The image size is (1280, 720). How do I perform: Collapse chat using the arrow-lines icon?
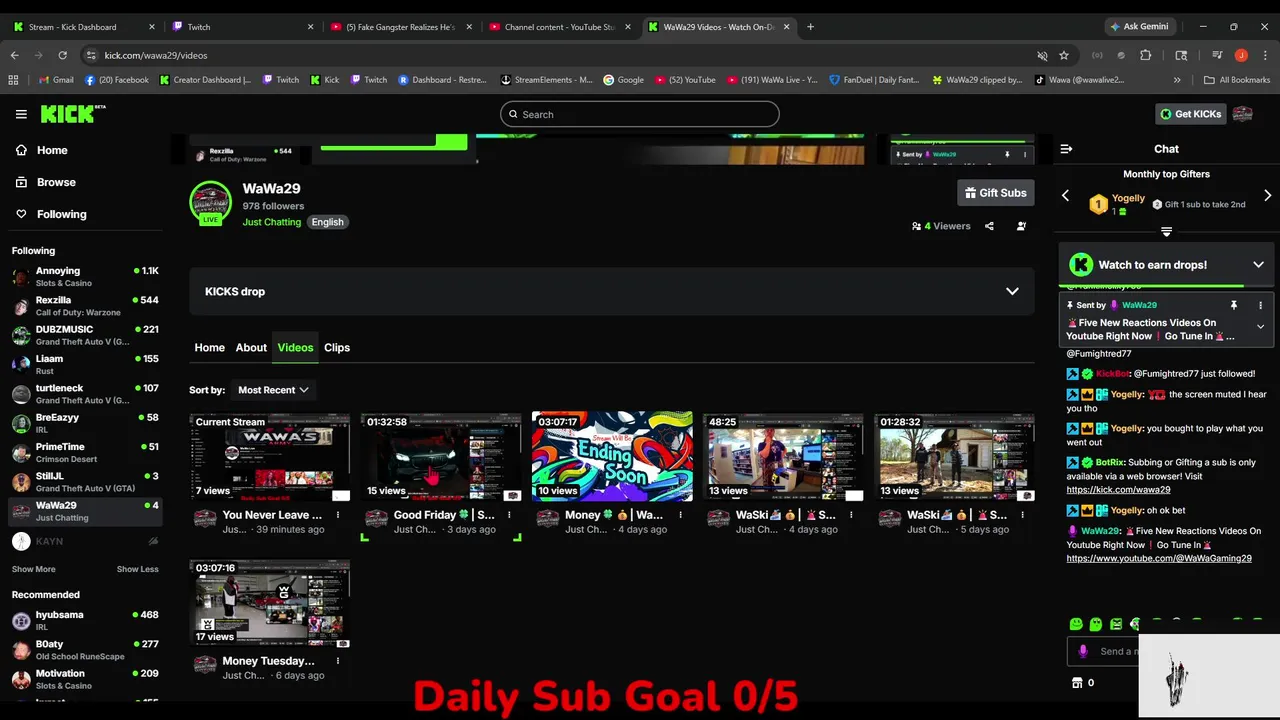(1066, 149)
